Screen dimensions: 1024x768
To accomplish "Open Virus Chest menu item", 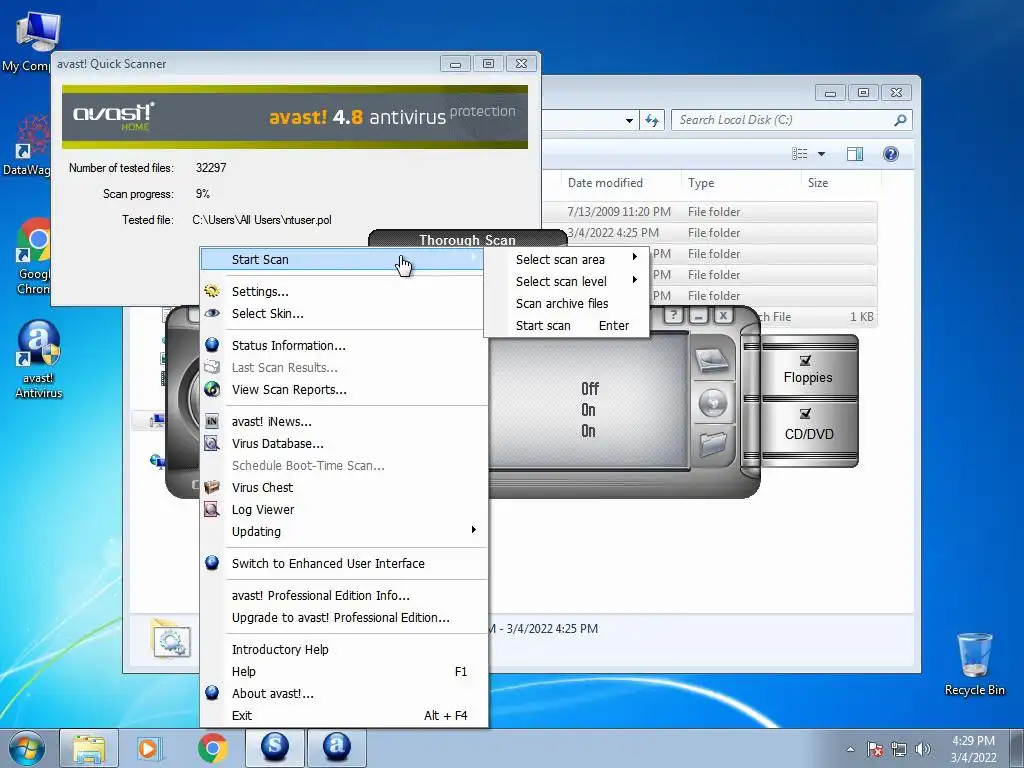I will point(344,487).
